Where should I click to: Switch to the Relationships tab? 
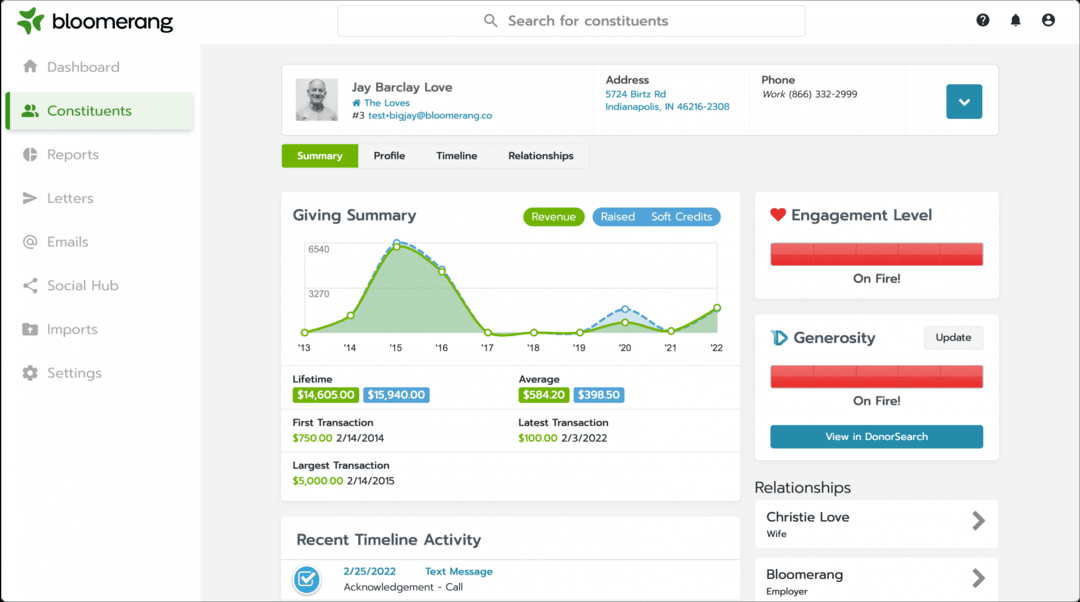pyautogui.click(x=540, y=156)
